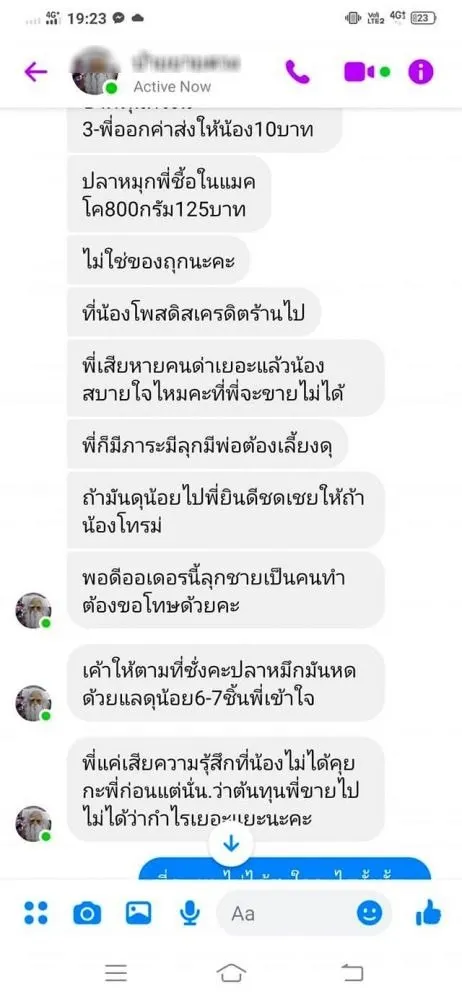The height and width of the screenshot is (1000, 462).
Task: Open the emoji picker smiley icon
Action: 369,913
